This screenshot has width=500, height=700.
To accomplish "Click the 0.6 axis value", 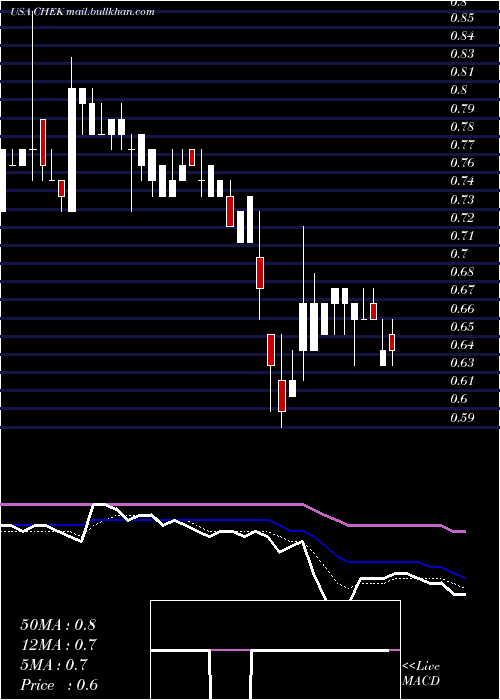I will coord(458,399).
